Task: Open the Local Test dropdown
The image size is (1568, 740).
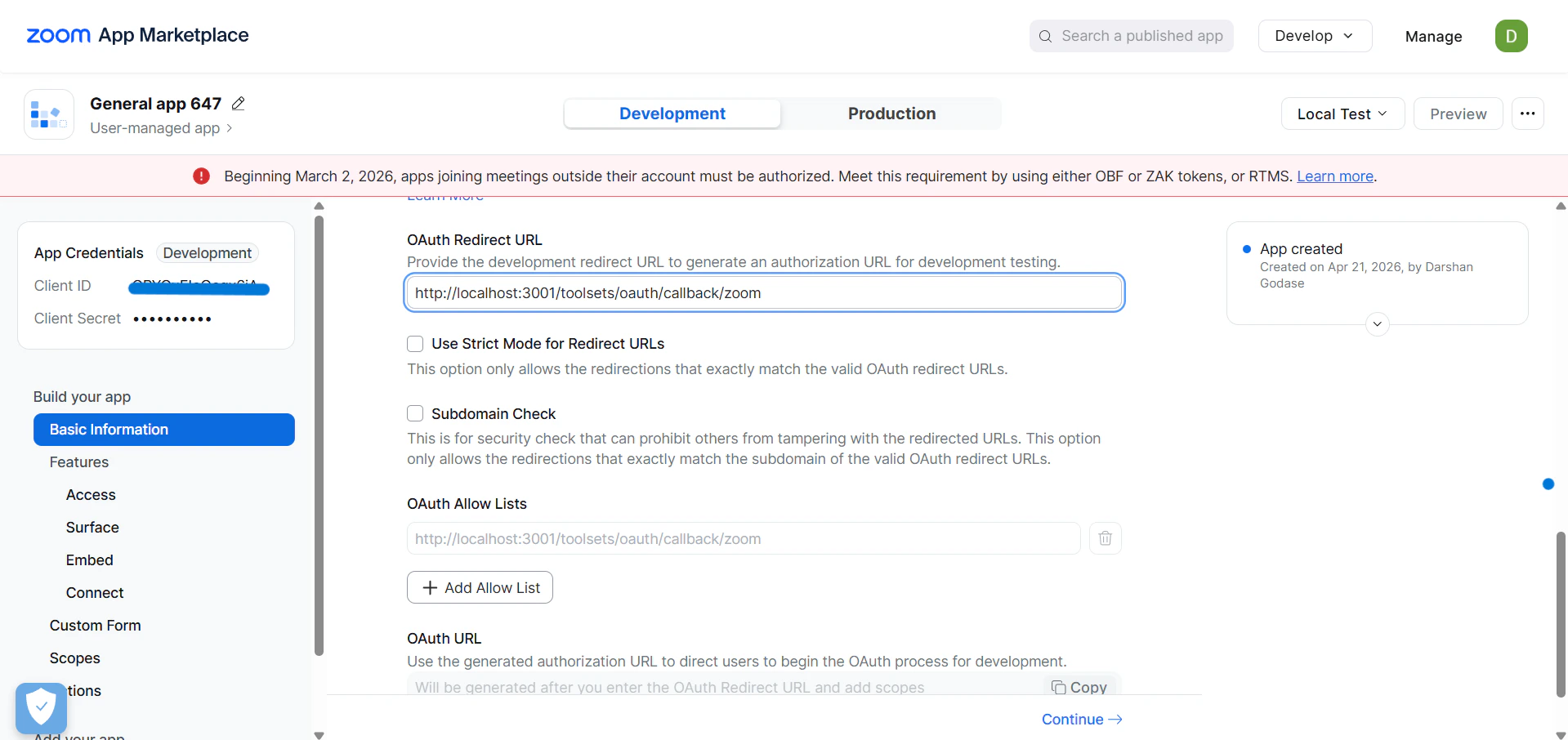Action: 1342,114
